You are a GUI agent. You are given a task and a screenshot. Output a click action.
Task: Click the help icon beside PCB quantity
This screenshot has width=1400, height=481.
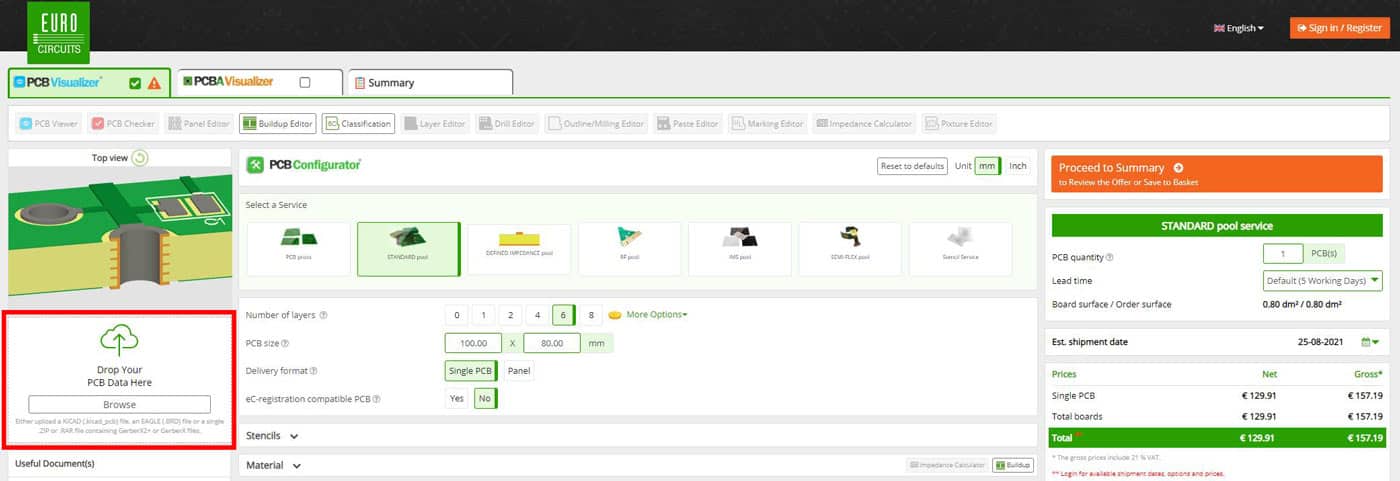[1109, 257]
